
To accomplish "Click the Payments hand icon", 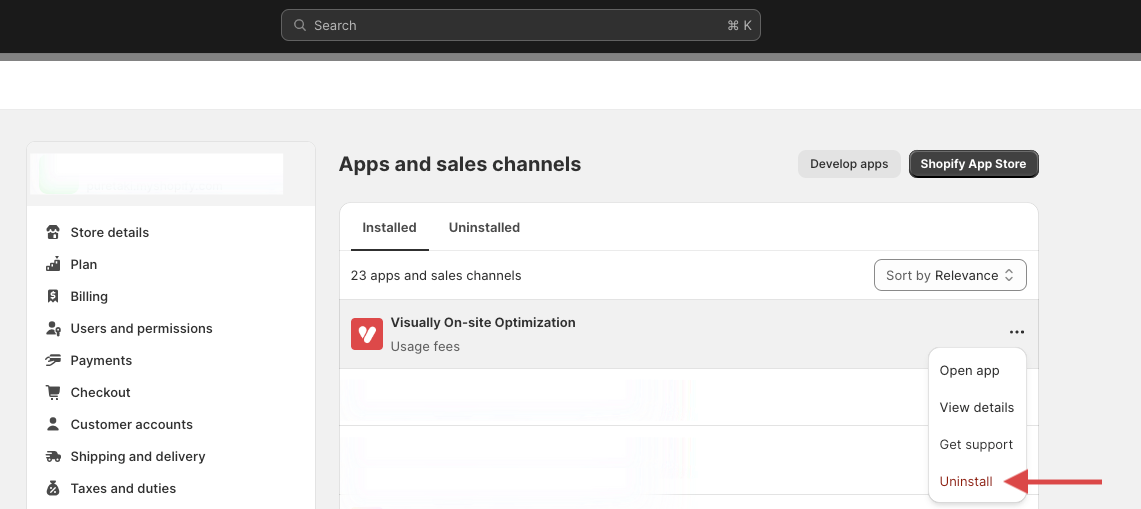I will [x=52, y=360].
